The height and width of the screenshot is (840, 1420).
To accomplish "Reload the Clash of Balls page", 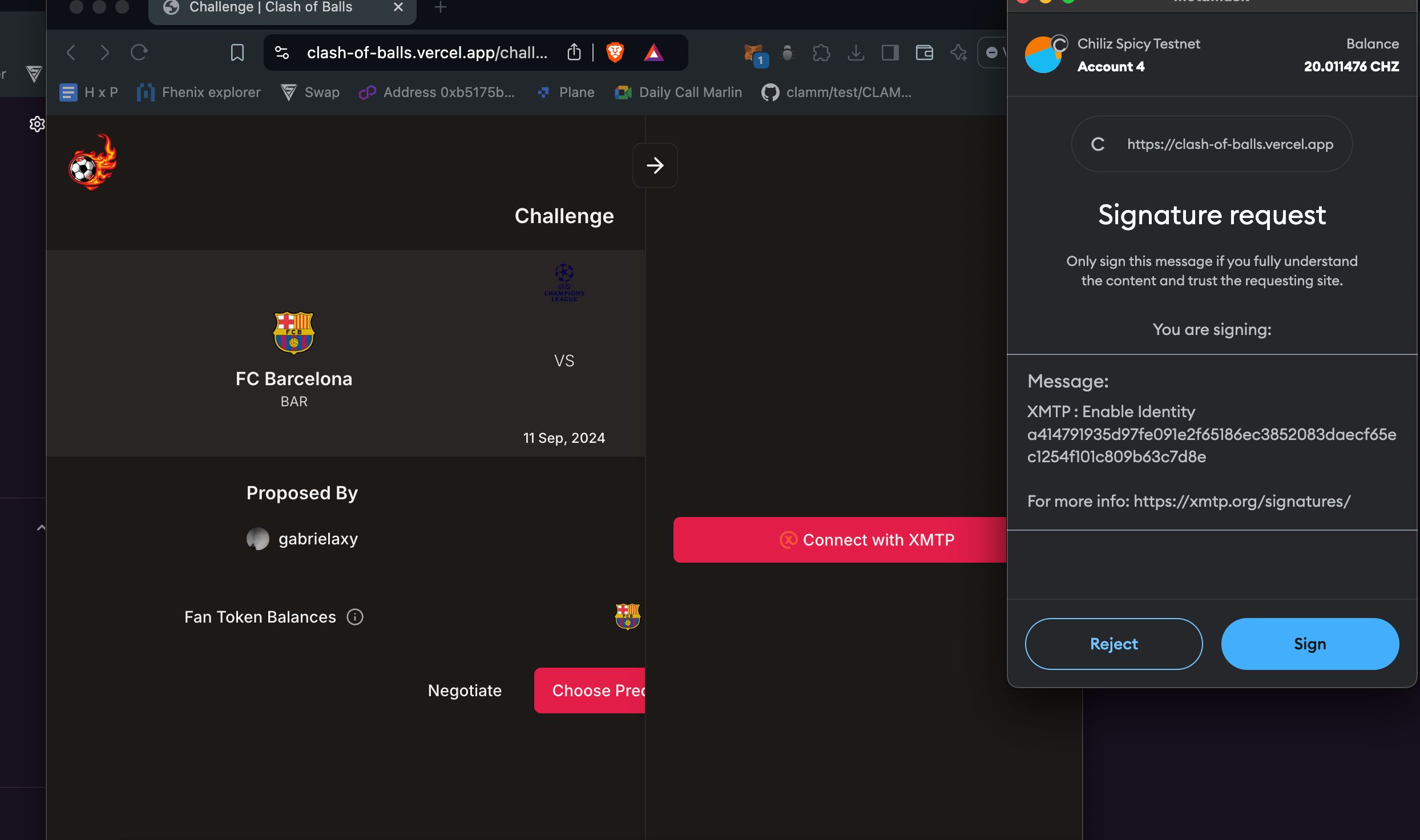I will [139, 52].
